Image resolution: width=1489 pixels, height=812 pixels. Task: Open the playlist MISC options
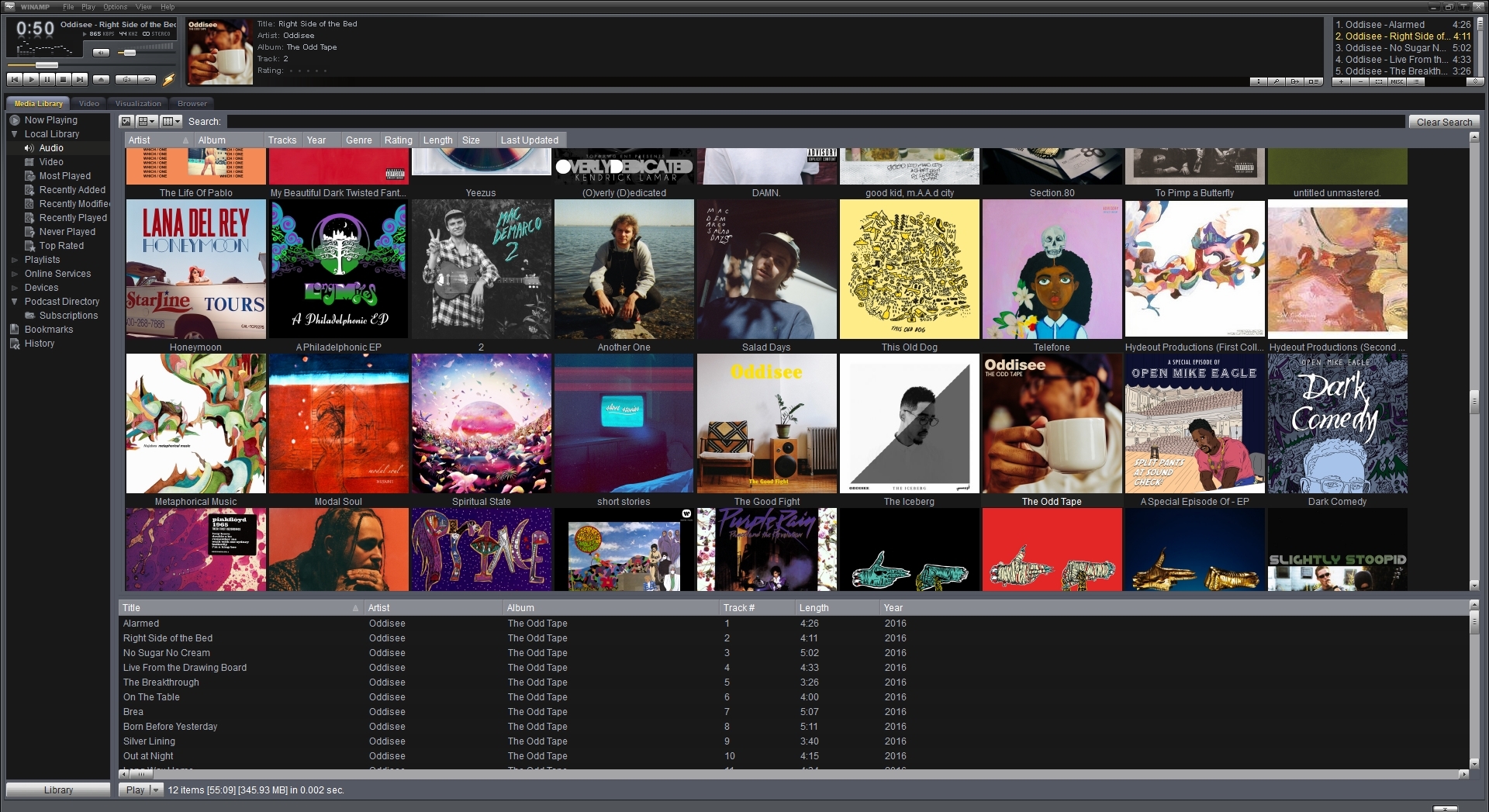(1397, 81)
